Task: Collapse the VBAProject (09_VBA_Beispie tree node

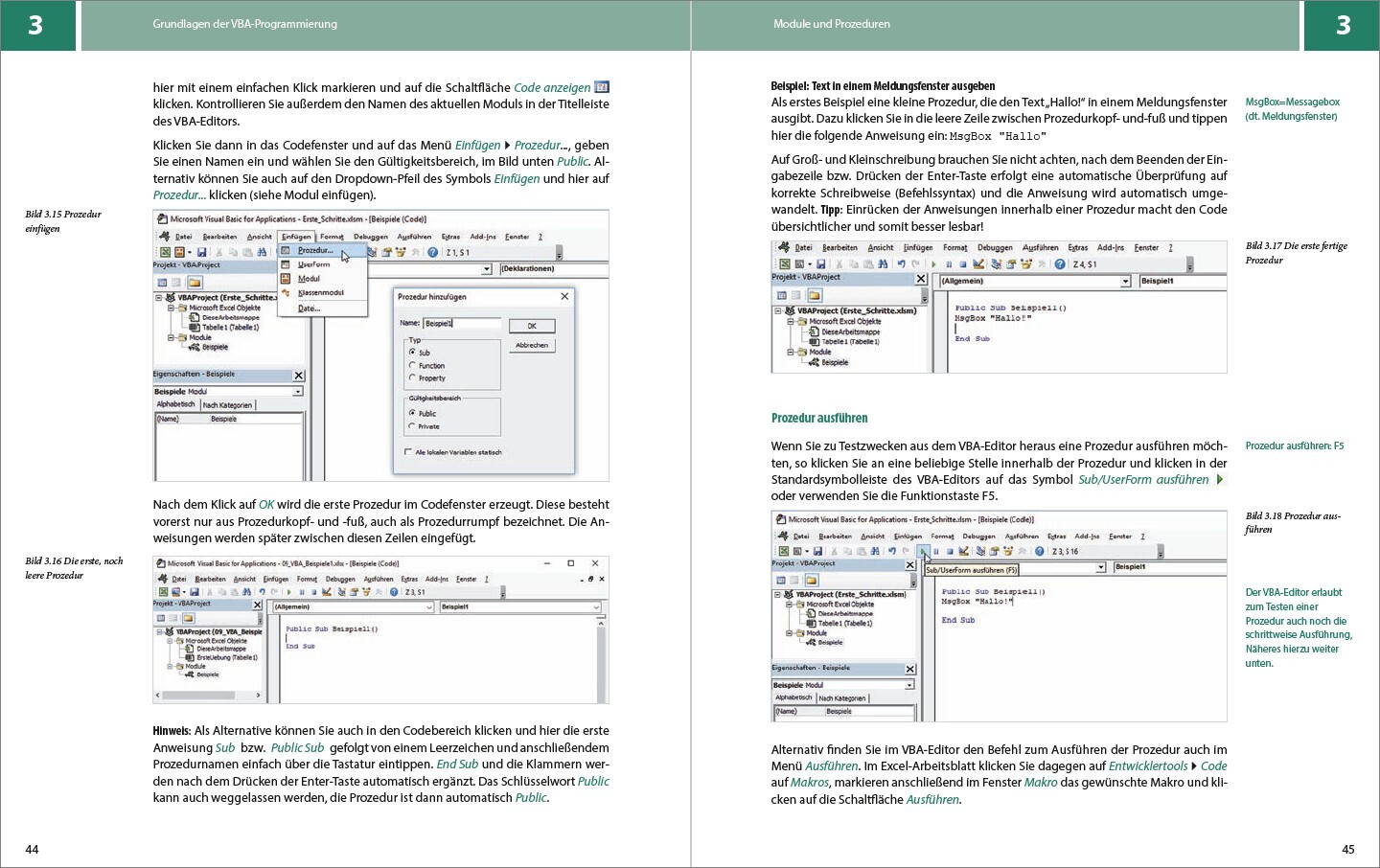Action: pyautogui.click(x=160, y=631)
